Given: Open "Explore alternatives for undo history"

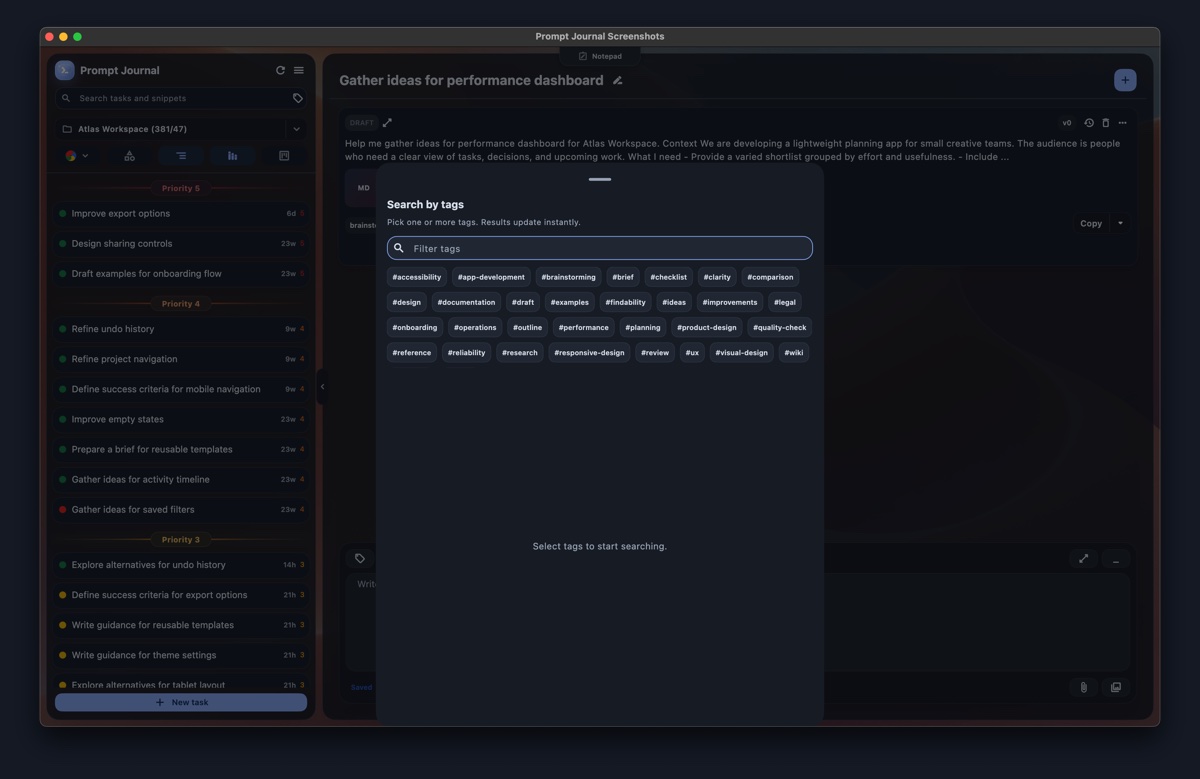Looking at the screenshot, I should [181, 565].
